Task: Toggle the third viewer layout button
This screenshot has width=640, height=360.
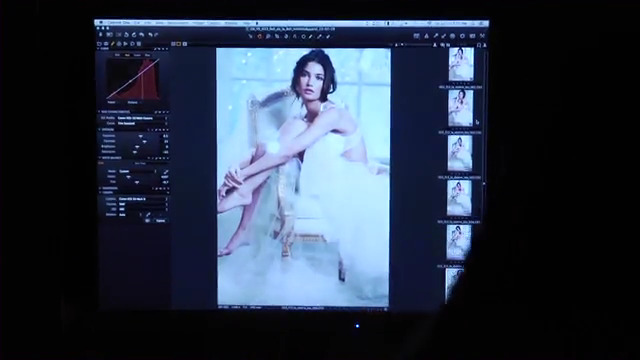Action: (185, 44)
